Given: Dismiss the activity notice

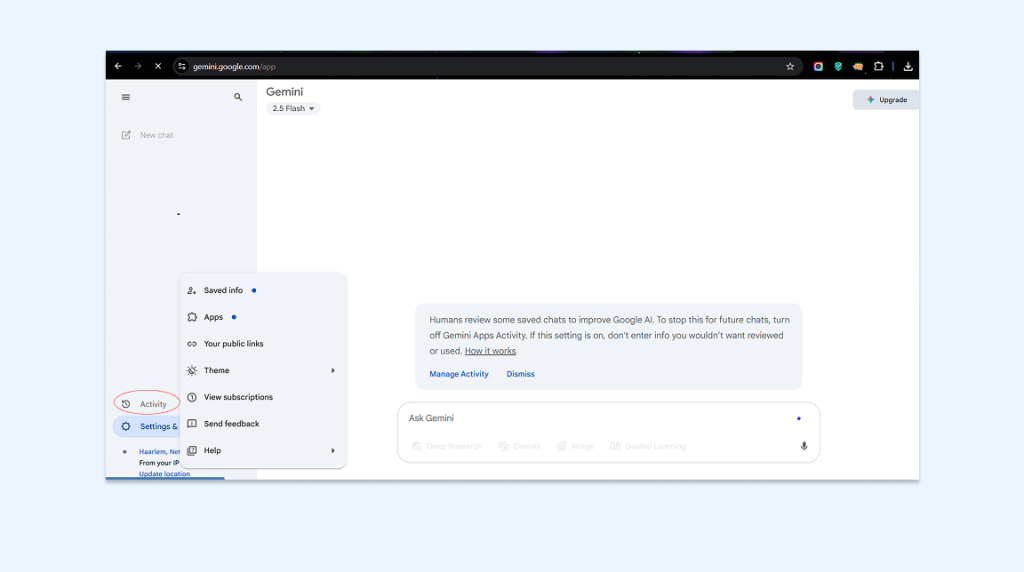Looking at the screenshot, I should [520, 374].
